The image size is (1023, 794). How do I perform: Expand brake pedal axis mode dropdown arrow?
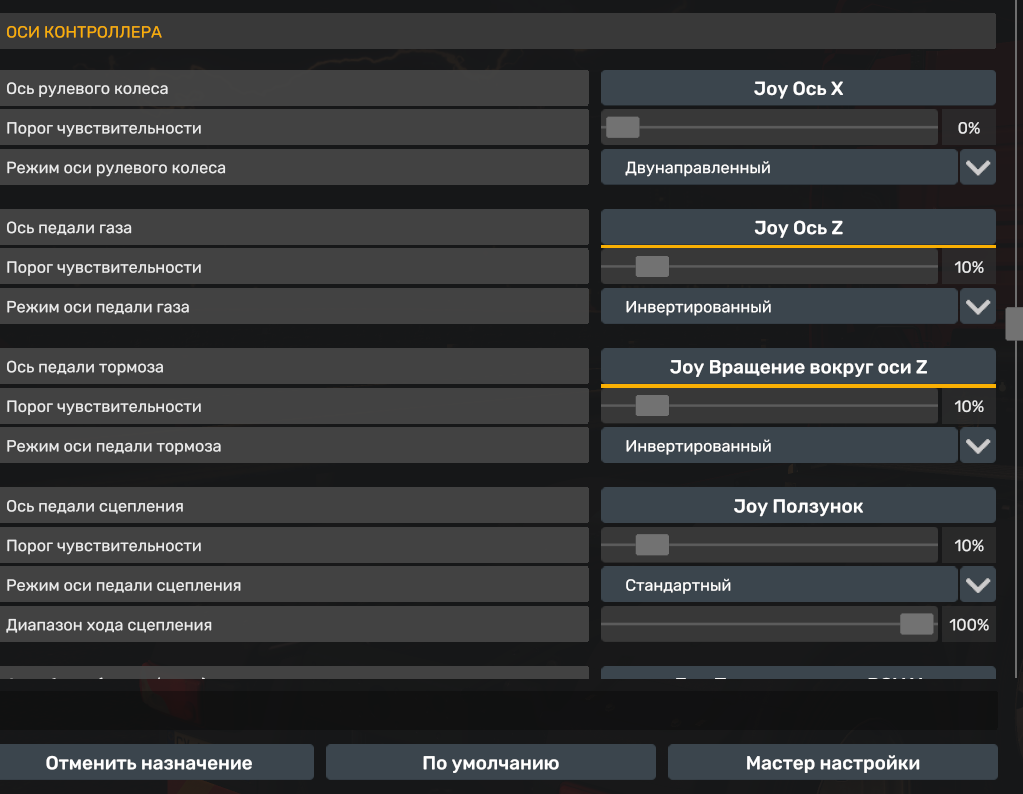tap(977, 446)
